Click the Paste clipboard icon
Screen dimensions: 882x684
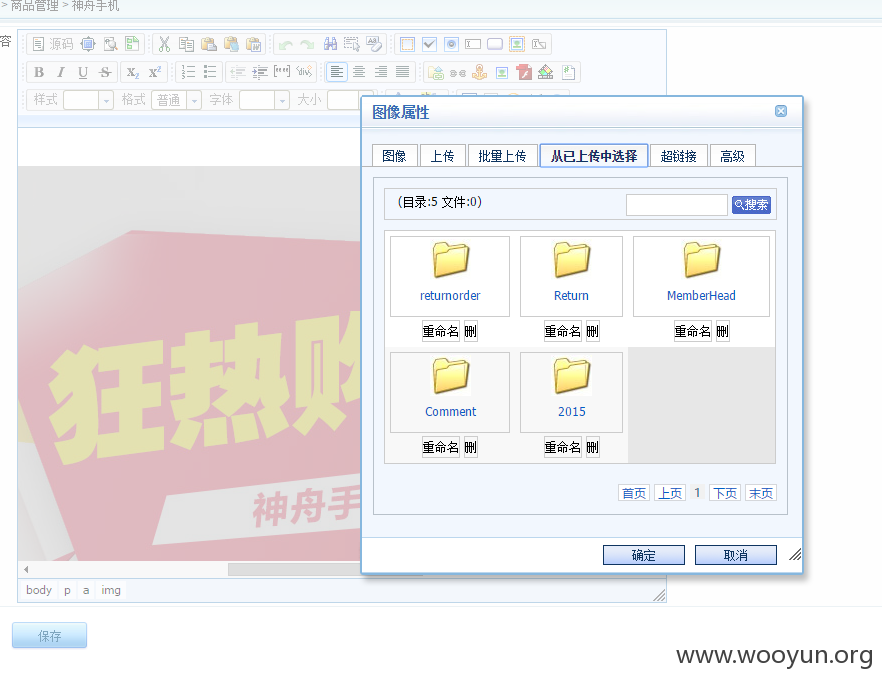tap(209, 44)
